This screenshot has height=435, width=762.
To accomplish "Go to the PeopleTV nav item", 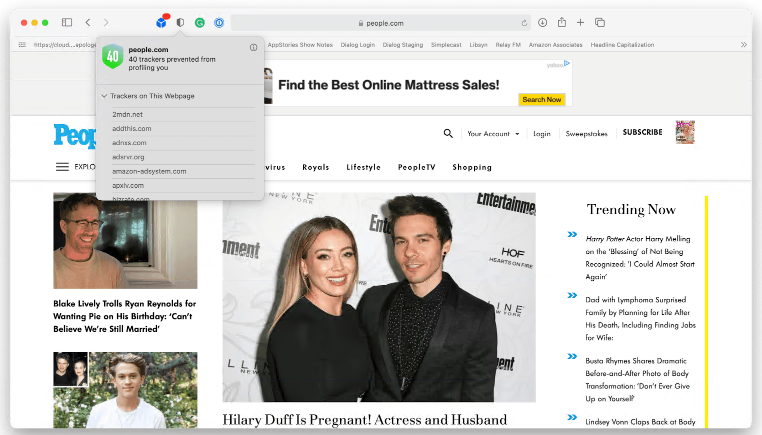I will 416,167.
